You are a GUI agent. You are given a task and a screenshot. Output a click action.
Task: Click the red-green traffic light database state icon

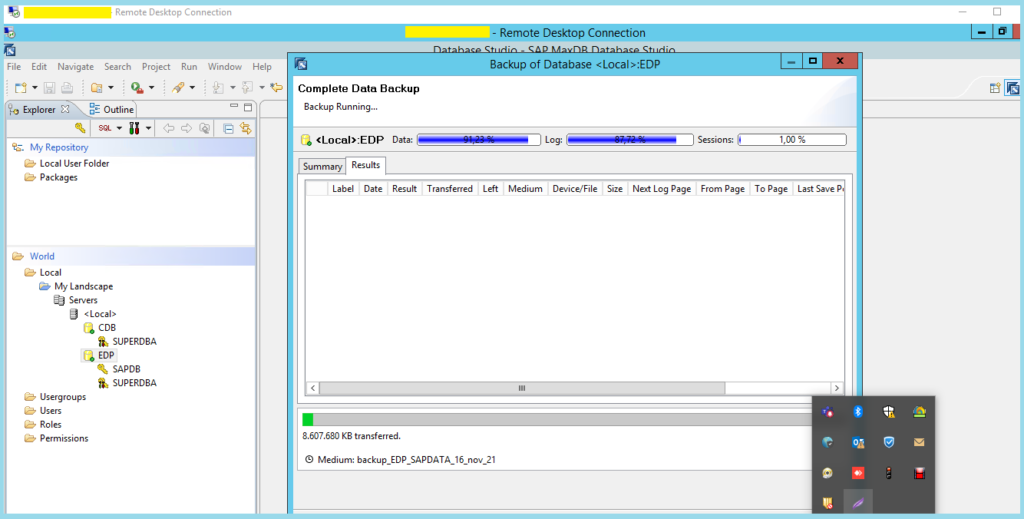[x=135, y=128]
